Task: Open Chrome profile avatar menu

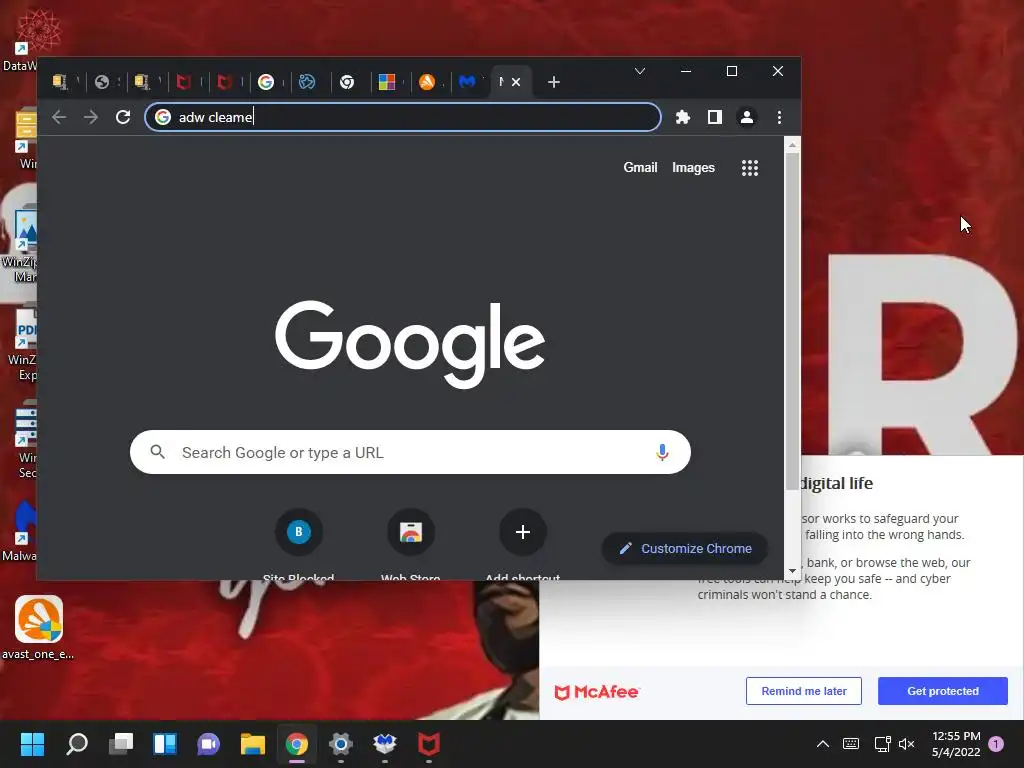Action: click(746, 117)
